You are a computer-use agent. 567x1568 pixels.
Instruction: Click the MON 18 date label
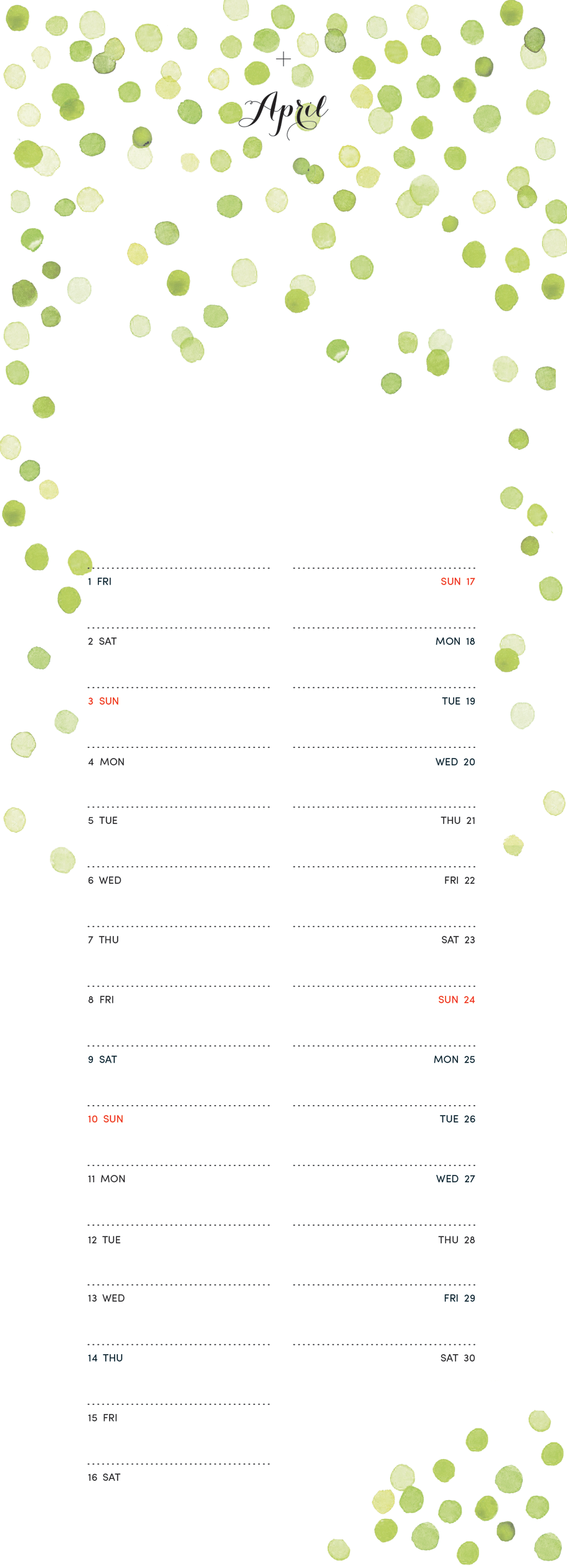coord(455,641)
